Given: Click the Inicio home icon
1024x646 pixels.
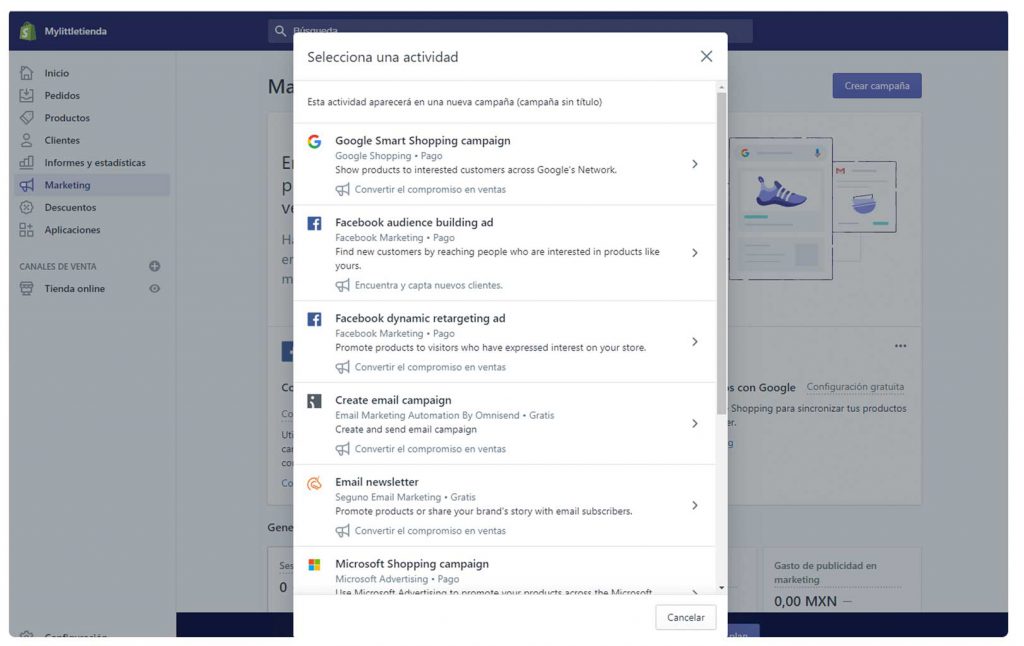Looking at the screenshot, I should point(26,73).
